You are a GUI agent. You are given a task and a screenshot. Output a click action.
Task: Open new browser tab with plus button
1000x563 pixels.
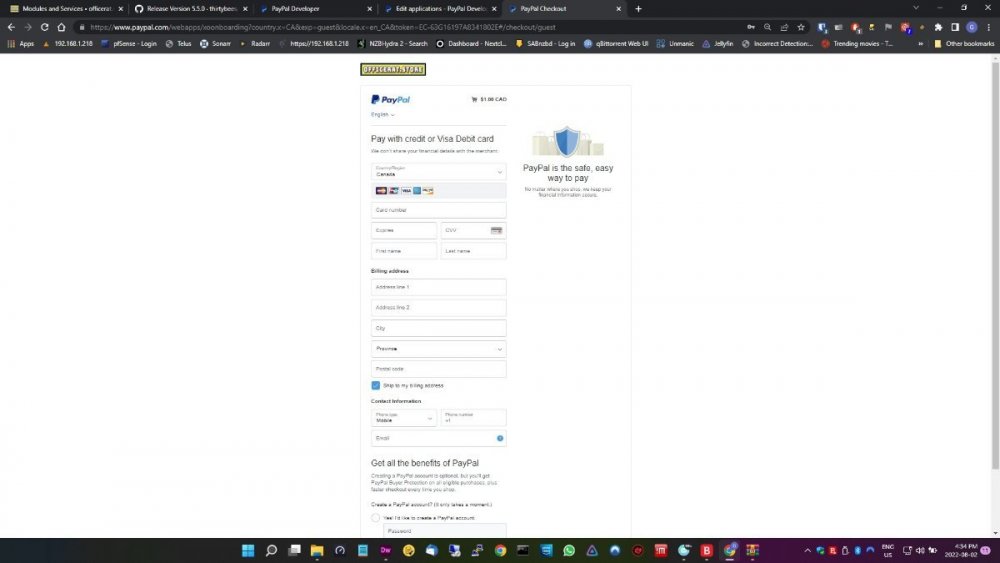[638, 9]
